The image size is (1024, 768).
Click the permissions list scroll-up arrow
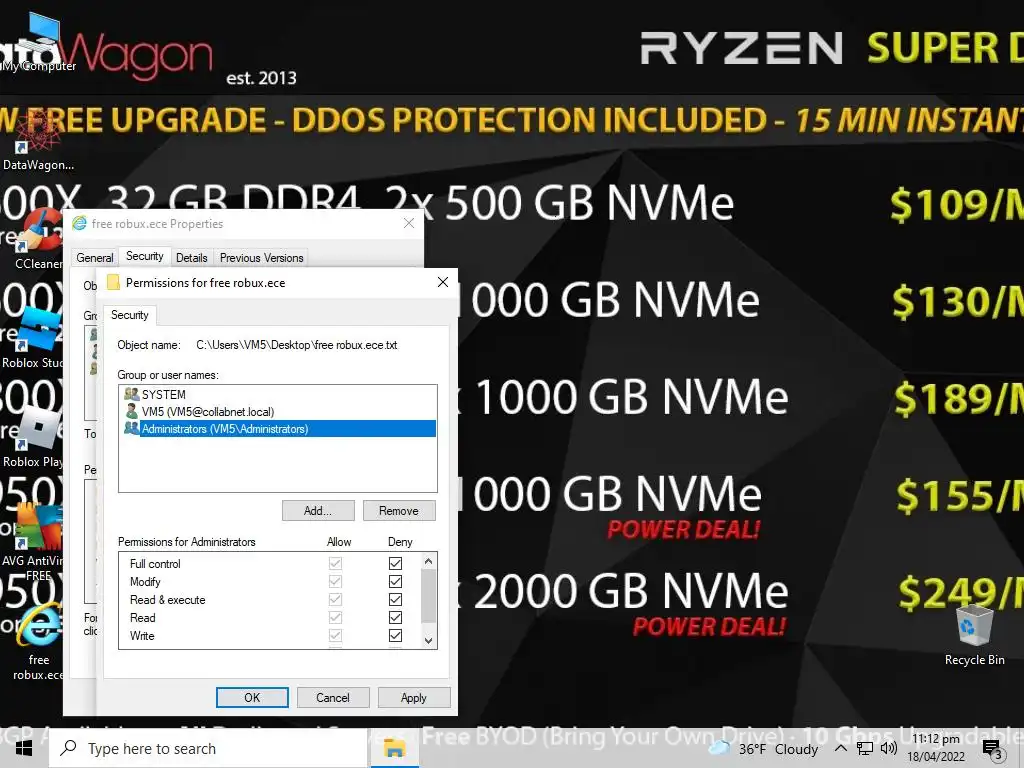coord(428,561)
